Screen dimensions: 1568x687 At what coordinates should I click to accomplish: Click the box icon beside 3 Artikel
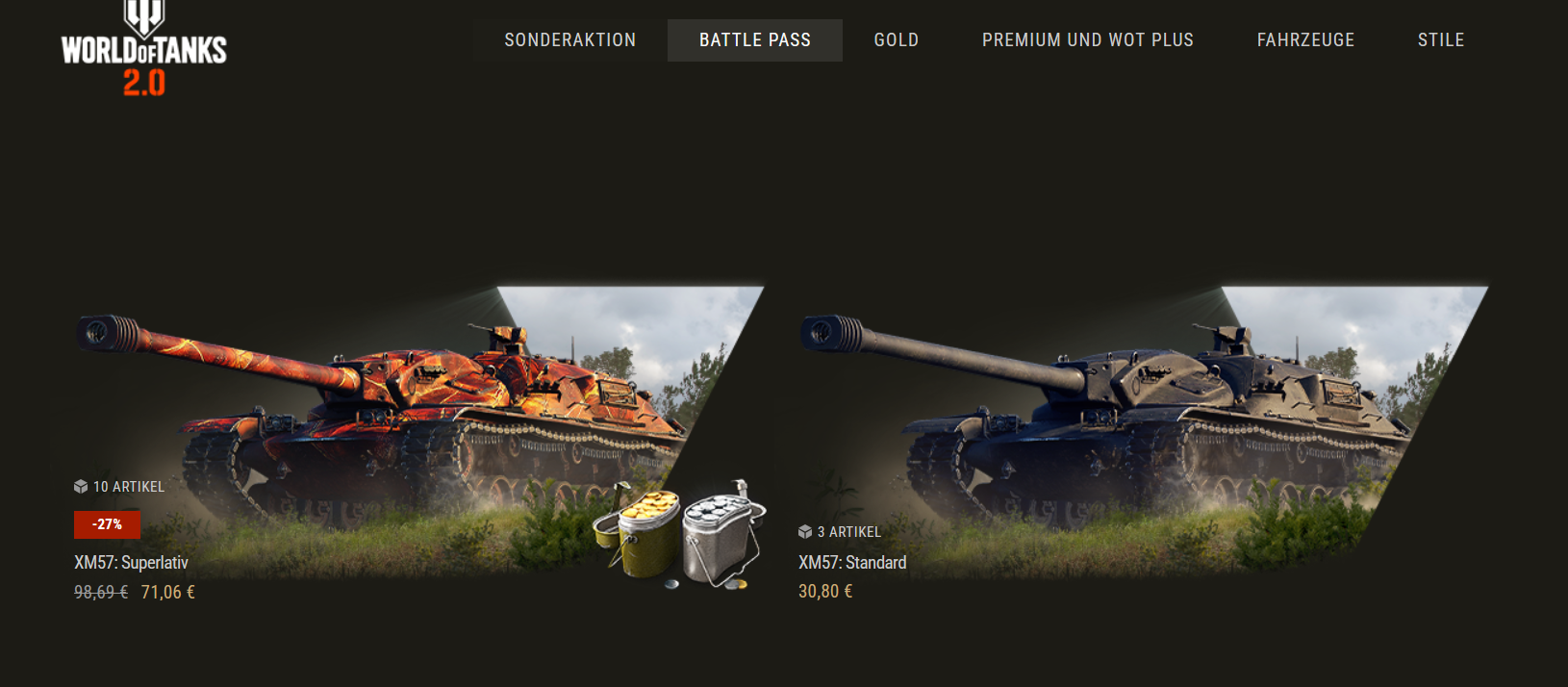(805, 532)
